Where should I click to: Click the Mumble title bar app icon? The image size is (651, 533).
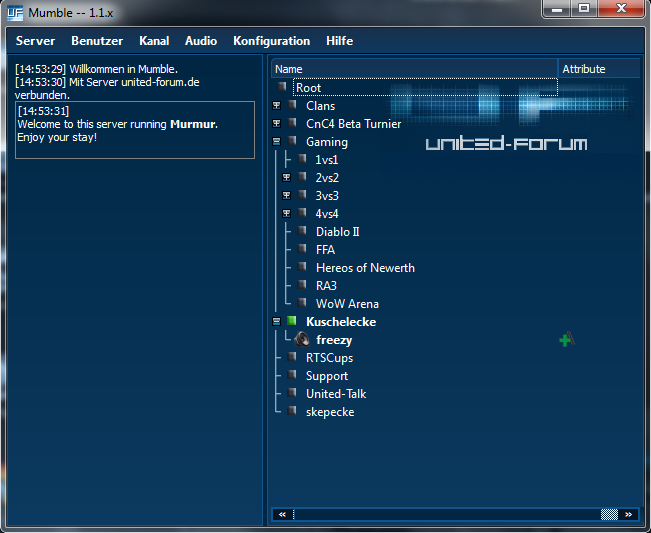coord(15,13)
